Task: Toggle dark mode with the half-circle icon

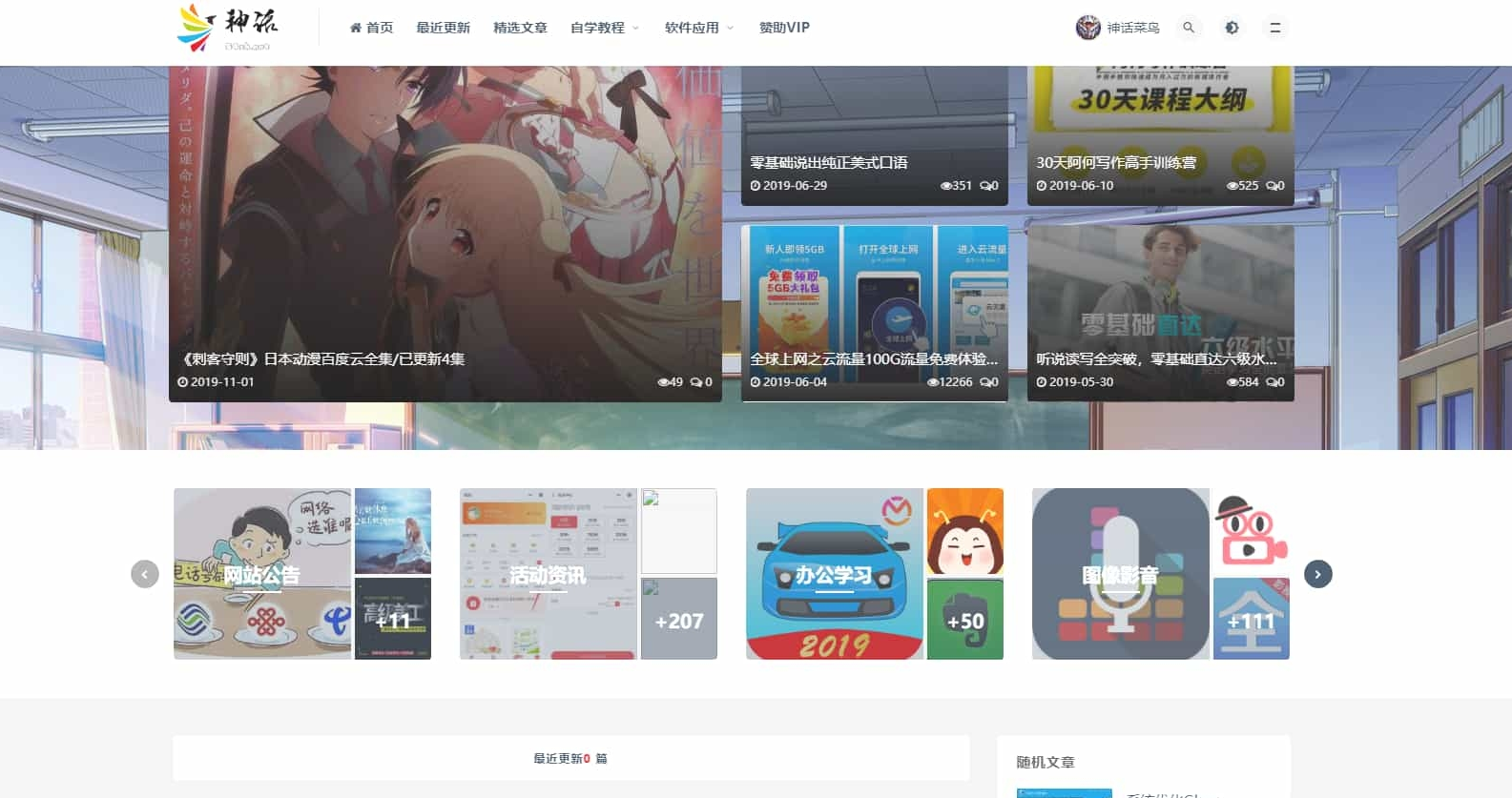Action: pos(1232,28)
